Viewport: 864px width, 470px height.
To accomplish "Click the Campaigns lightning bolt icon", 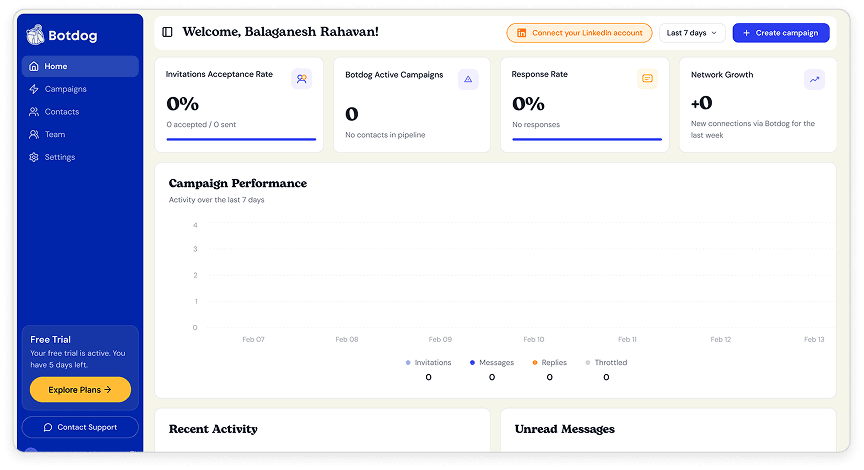I will coord(34,89).
